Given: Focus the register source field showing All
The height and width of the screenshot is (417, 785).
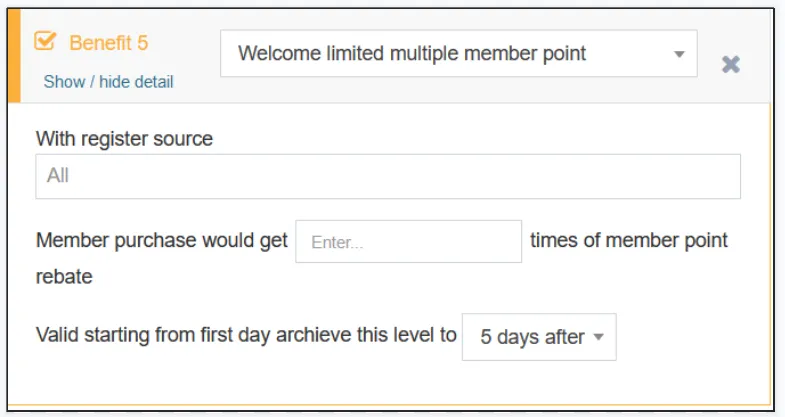Looking at the screenshot, I should point(388,176).
